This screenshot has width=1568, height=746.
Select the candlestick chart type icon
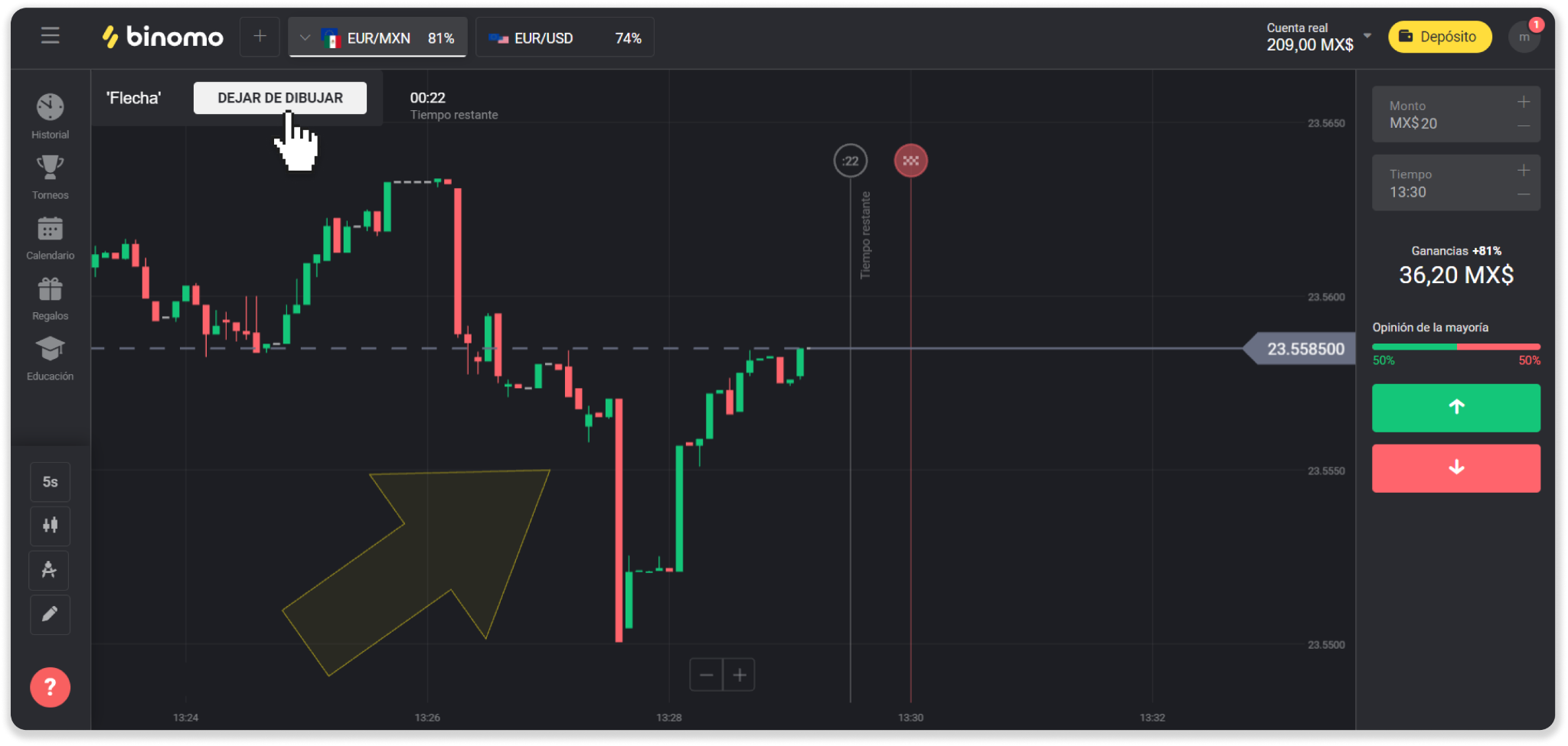tap(50, 526)
